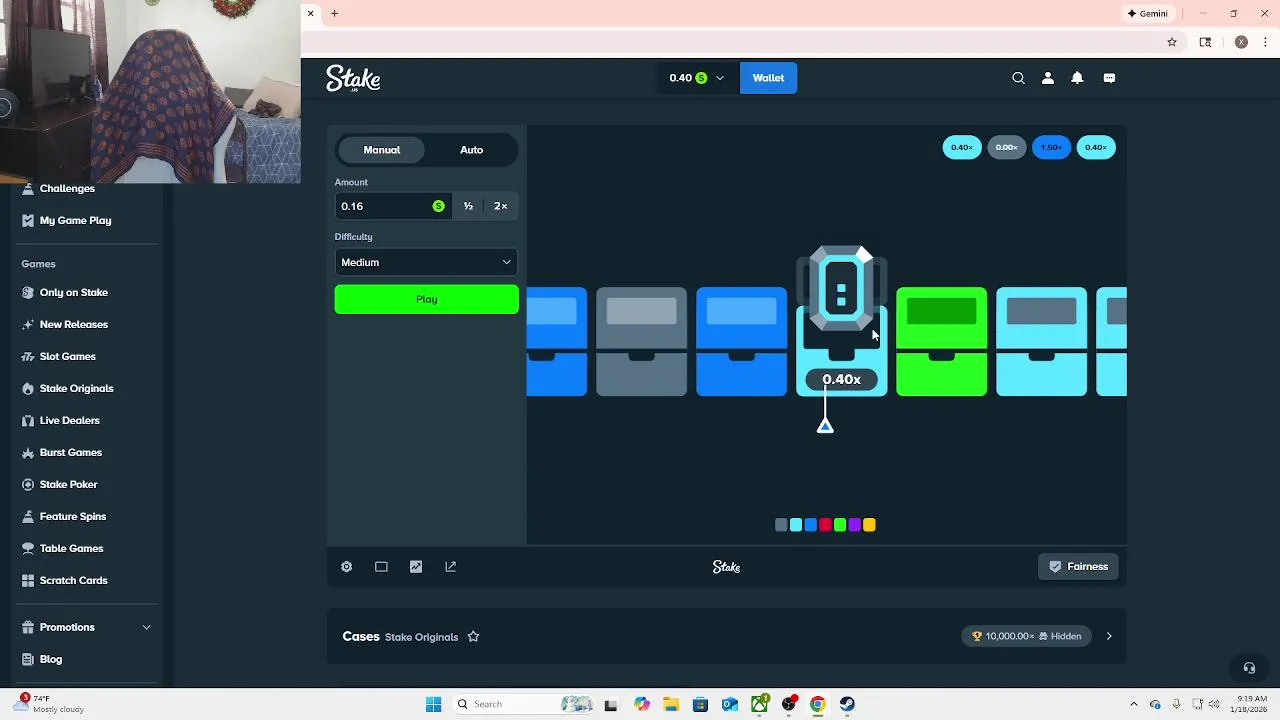Screen dimensions: 1280x720
Task: Open the Fairness dialog
Action: (x=1078, y=567)
